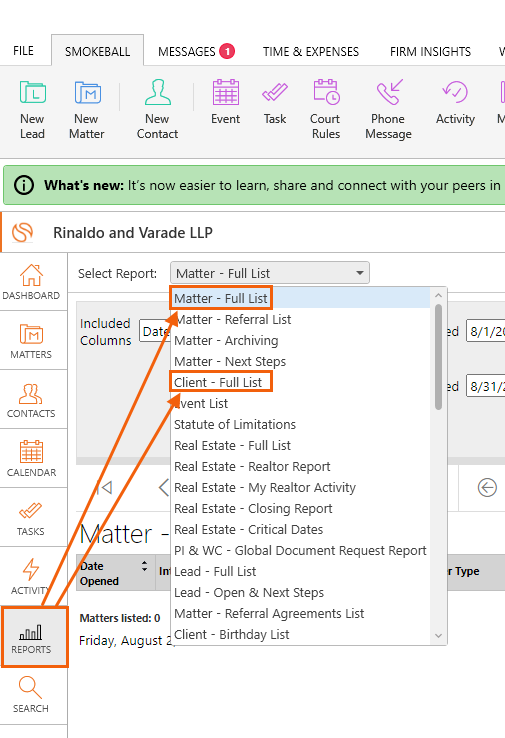Choose Statute of Limitations report

coord(299,424)
